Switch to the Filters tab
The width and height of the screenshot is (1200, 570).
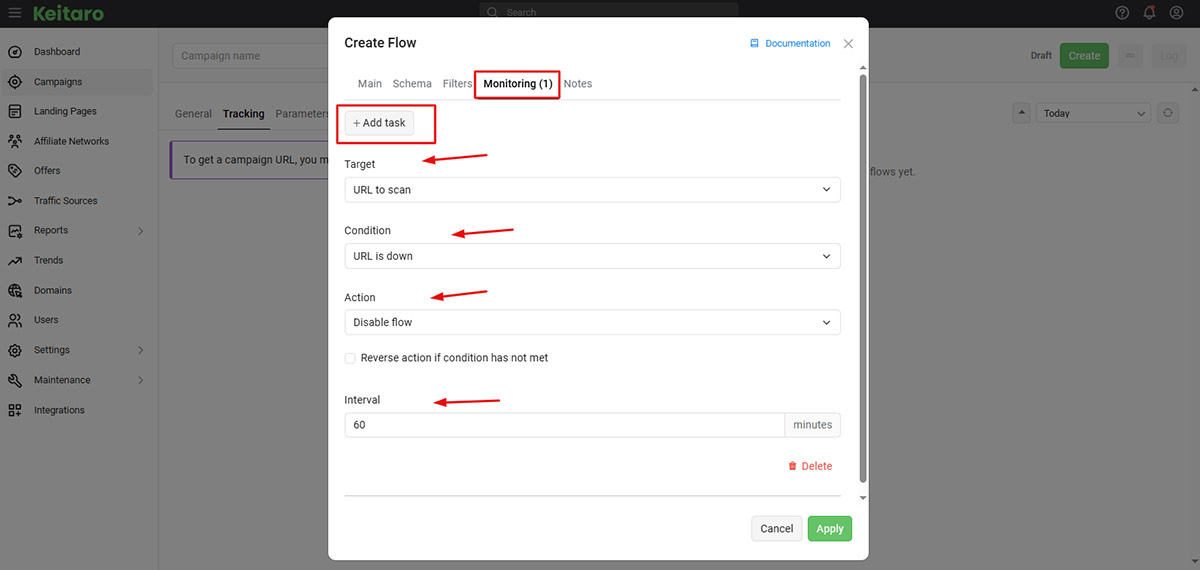click(x=458, y=84)
